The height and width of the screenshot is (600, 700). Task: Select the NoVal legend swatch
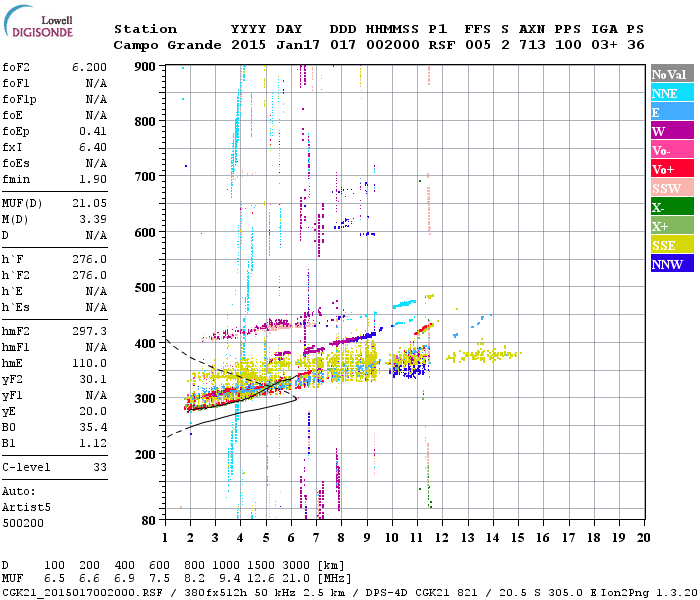(x=672, y=74)
